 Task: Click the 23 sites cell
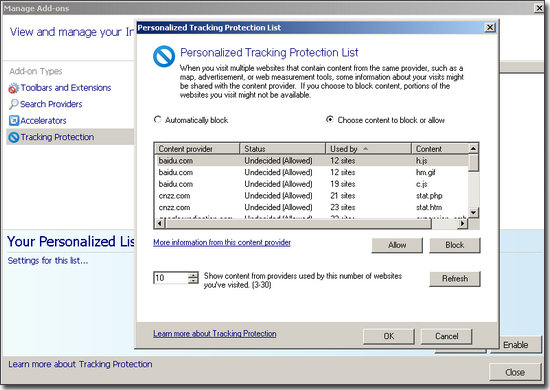pyautogui.click(x=343, y=207)
